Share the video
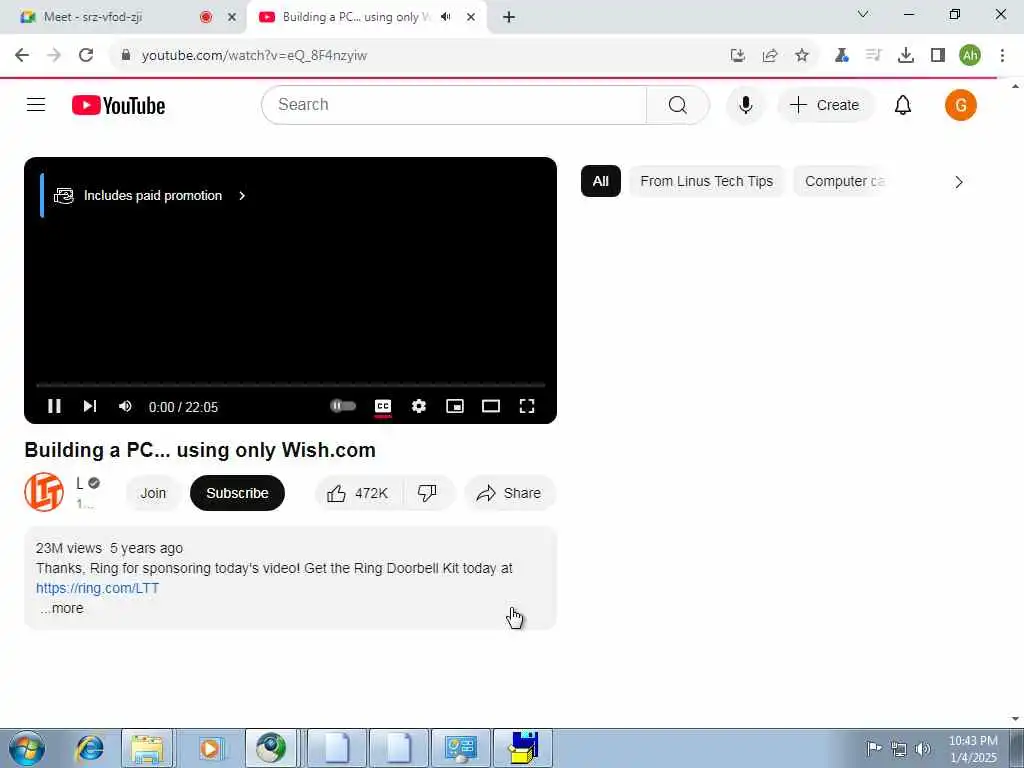Image resolution: width=1024 pixels, height=768 pixels. click(510, 493)
